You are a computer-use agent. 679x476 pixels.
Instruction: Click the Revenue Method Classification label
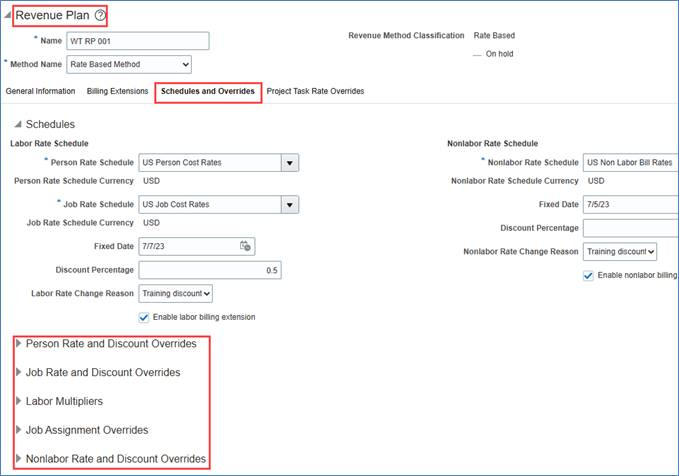(406, 36)
